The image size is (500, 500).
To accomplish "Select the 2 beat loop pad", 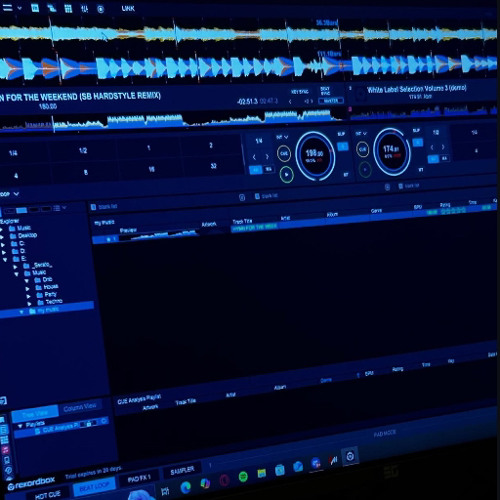I will point(211,145).
